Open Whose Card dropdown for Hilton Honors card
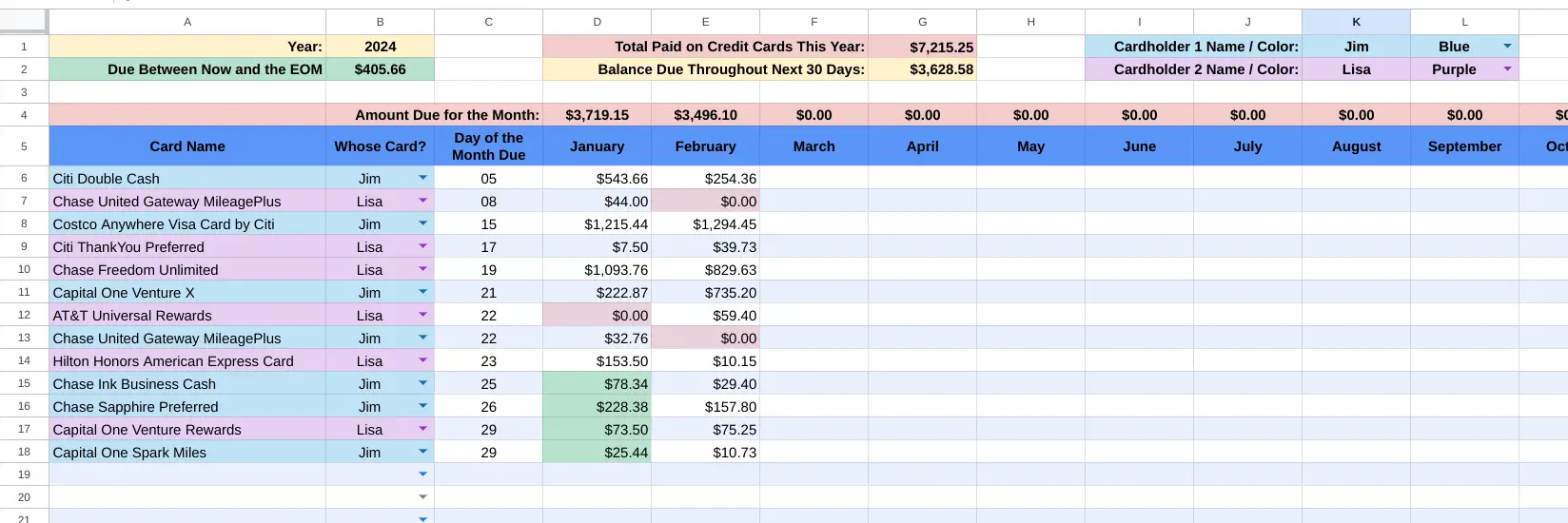The height and width of the screenshot is (523, 1568). (422, 360)
